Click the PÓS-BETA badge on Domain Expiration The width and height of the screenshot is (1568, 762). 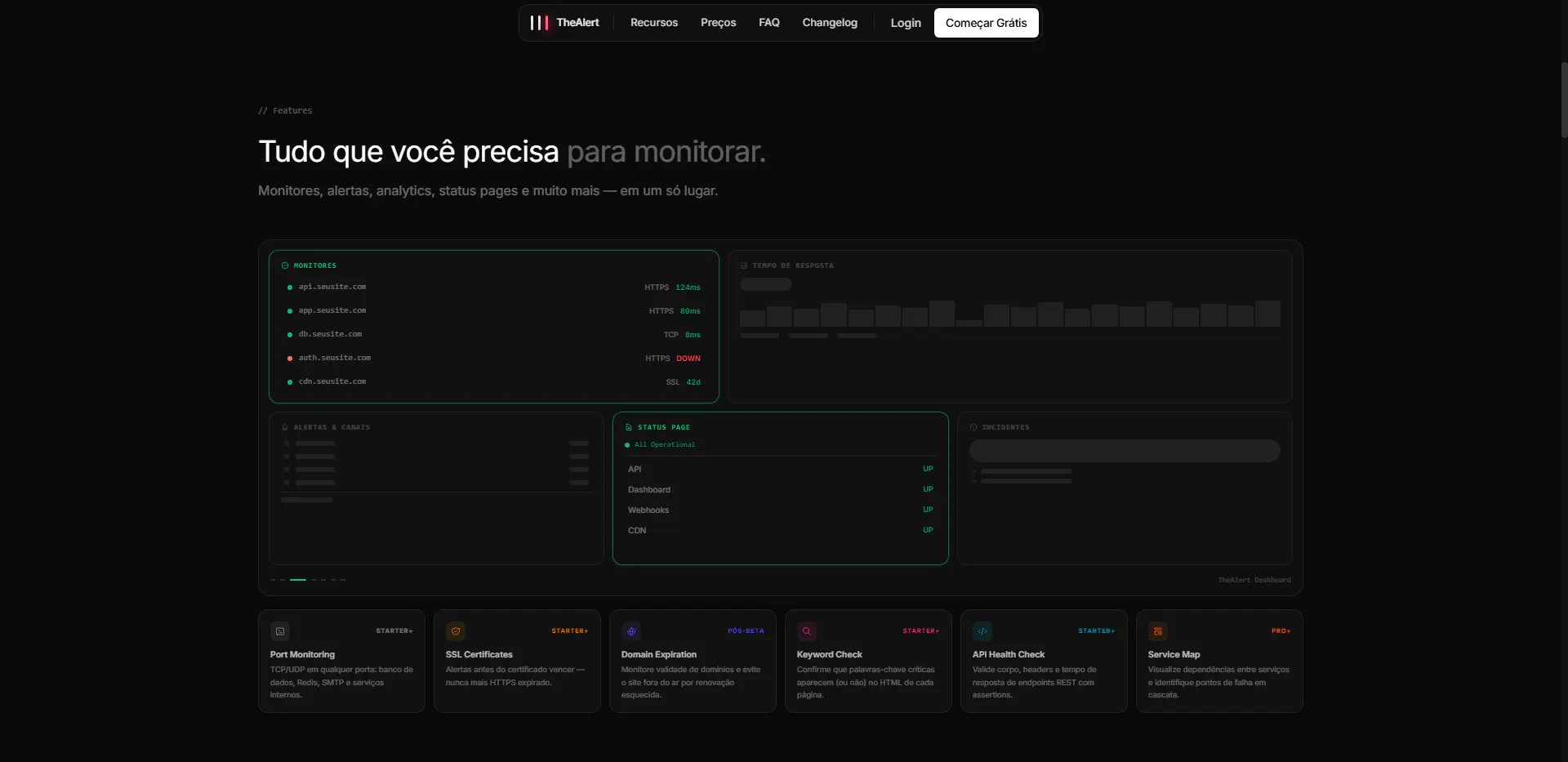click(746, 631)
